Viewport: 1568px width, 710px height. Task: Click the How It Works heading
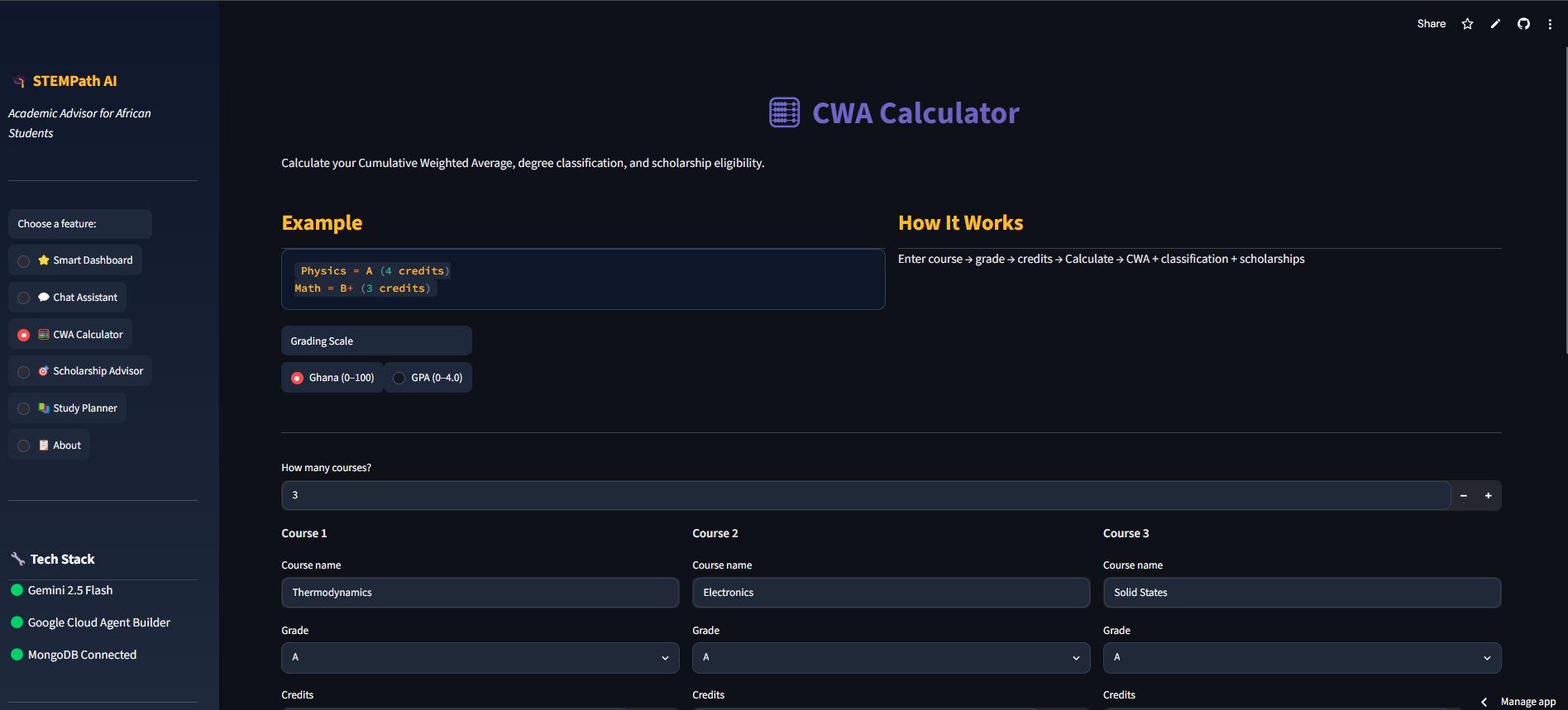tap(960, 223)
